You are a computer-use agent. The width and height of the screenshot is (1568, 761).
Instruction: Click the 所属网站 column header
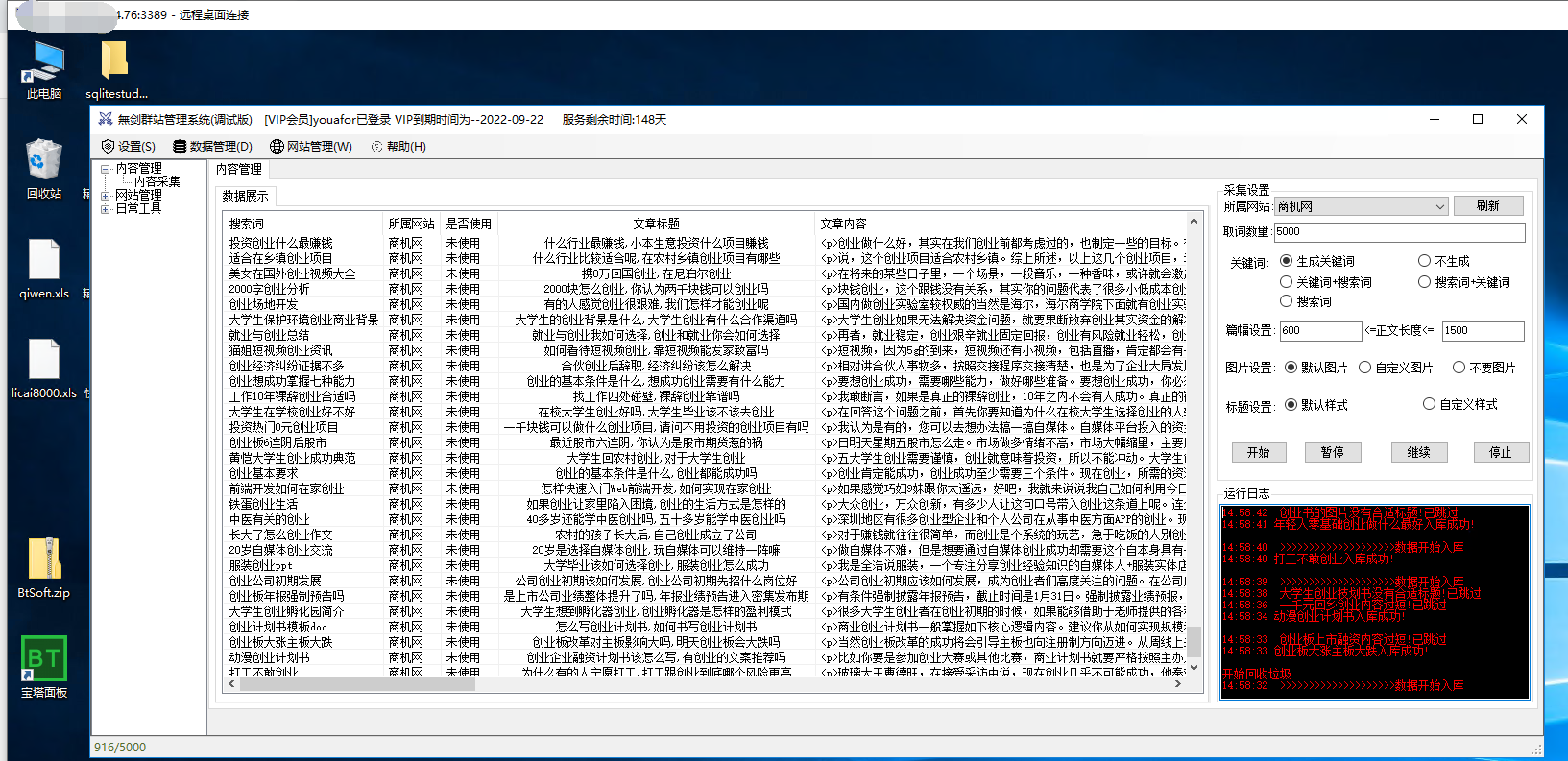411,224
